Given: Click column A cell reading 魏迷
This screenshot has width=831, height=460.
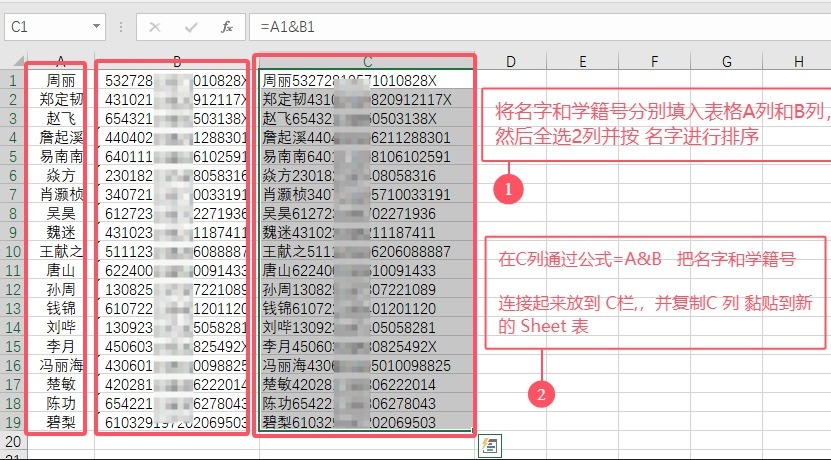Looking at the screenshot, I should (61, 233).
